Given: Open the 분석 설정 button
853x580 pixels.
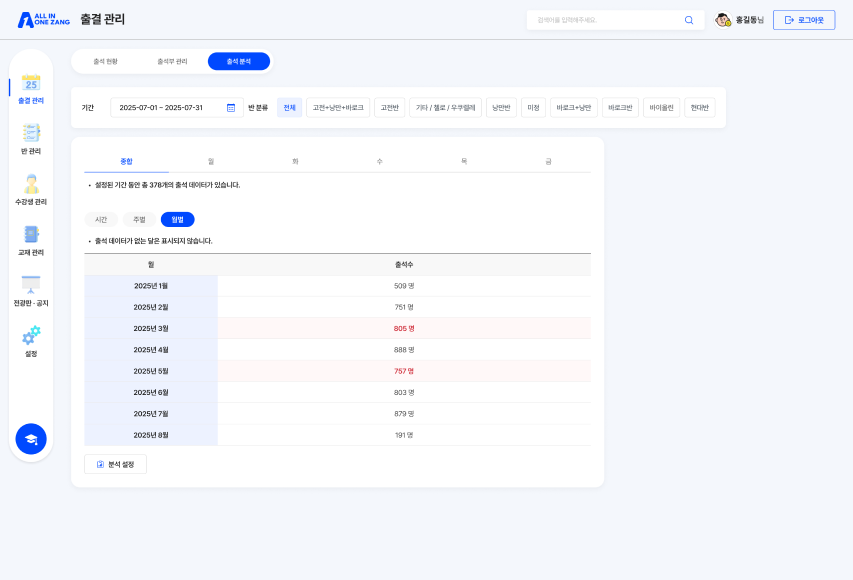Looking at the screenshot, I should (115, 464).
